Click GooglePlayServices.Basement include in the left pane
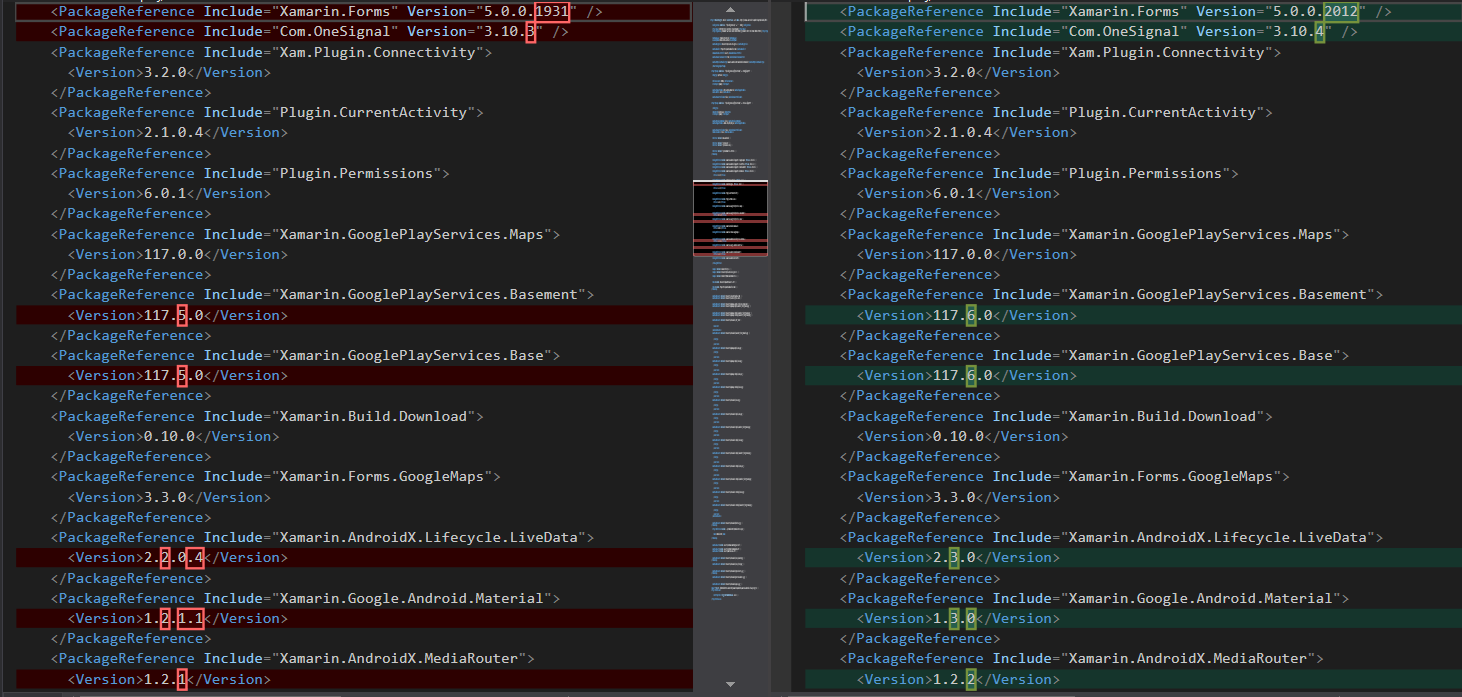The image size is (1462, 697). click(x=322, y=294)
